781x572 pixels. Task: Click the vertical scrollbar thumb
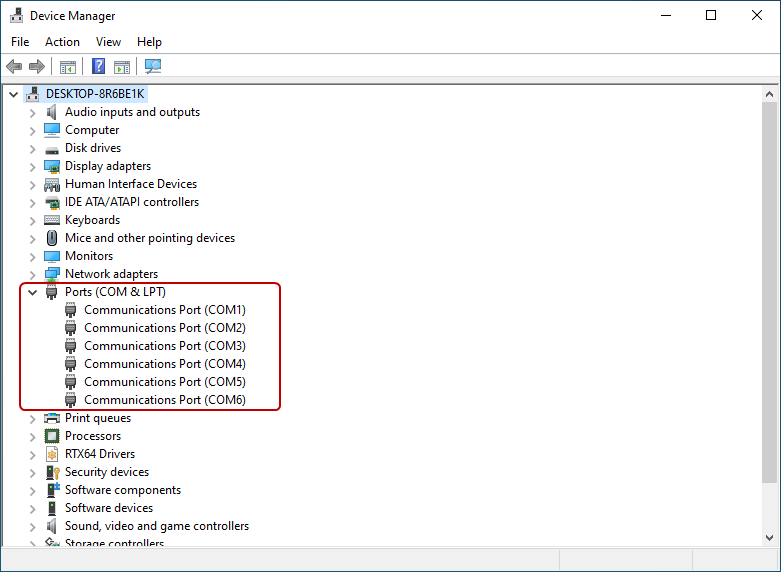[769, 292]
